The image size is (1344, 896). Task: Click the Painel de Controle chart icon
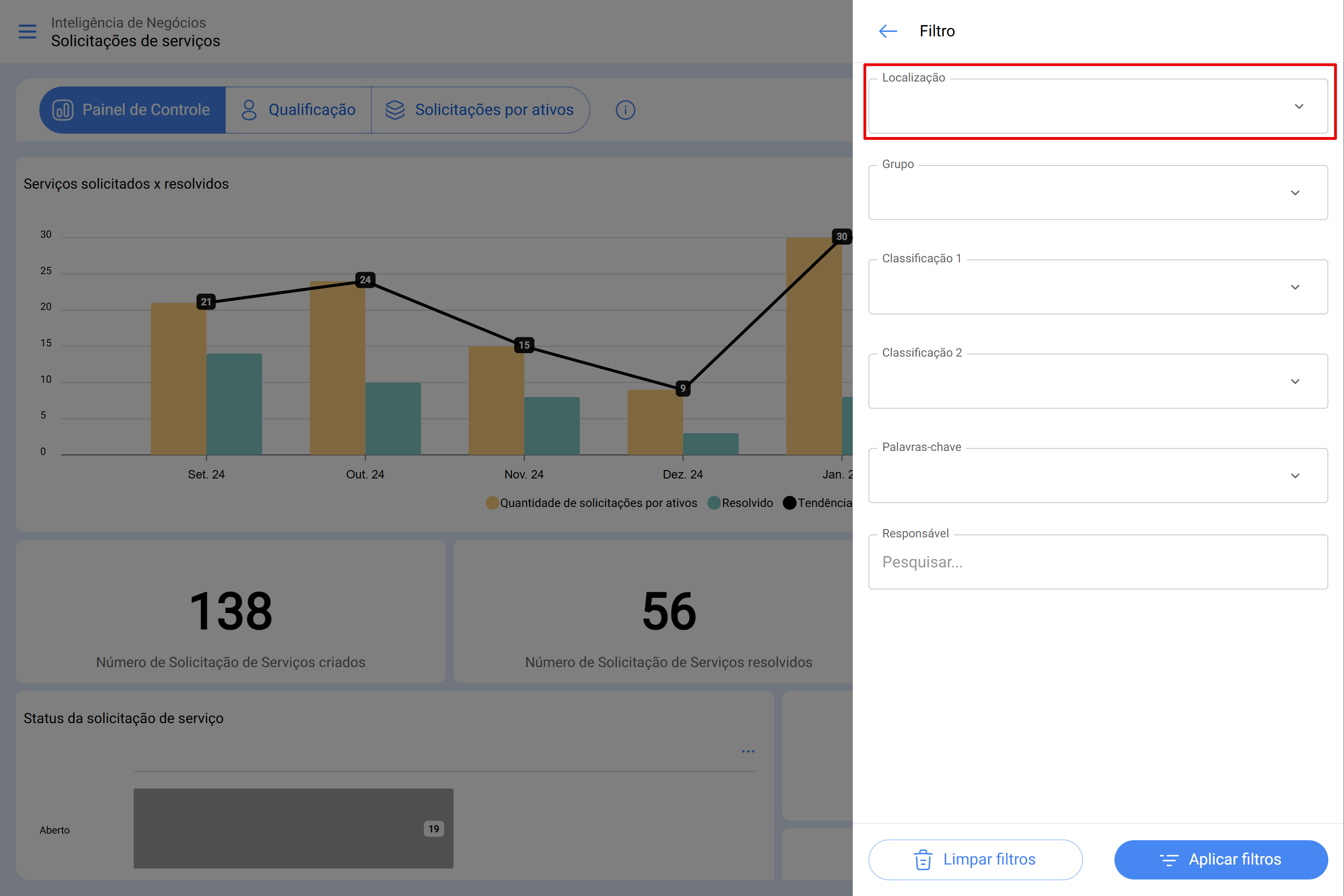click(x=63, y=110)
